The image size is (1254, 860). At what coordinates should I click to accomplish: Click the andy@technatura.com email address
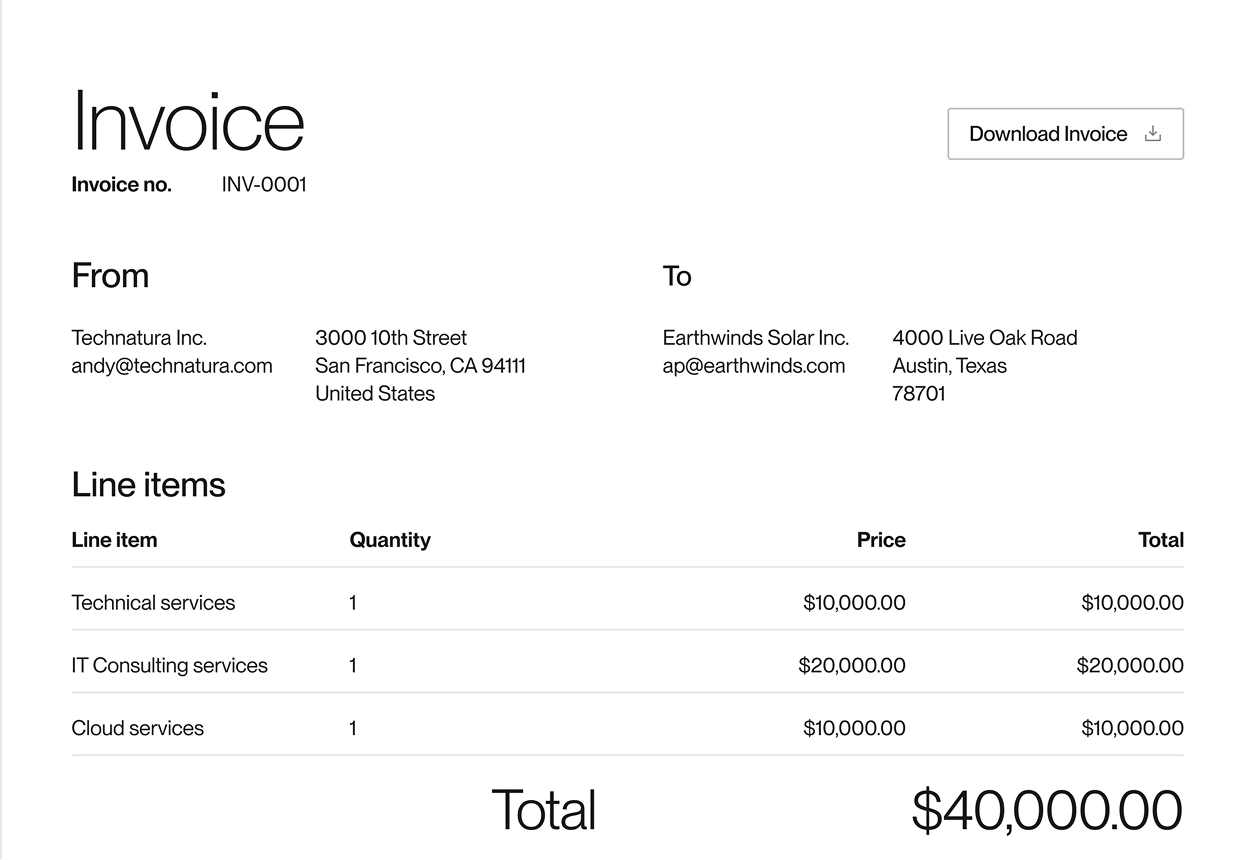172,366
